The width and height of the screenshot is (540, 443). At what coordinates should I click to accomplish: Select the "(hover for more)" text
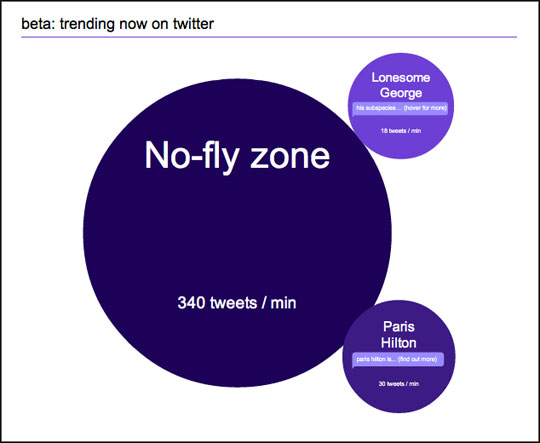[425, 108]
